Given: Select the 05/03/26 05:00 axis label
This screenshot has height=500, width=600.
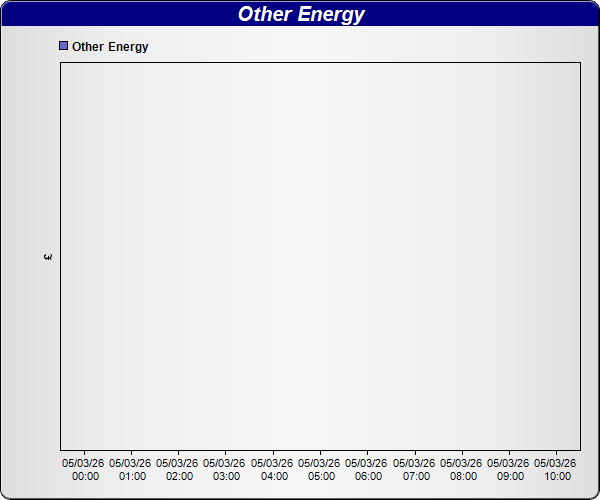Looking at the screenshot, I should coord(320,470).
